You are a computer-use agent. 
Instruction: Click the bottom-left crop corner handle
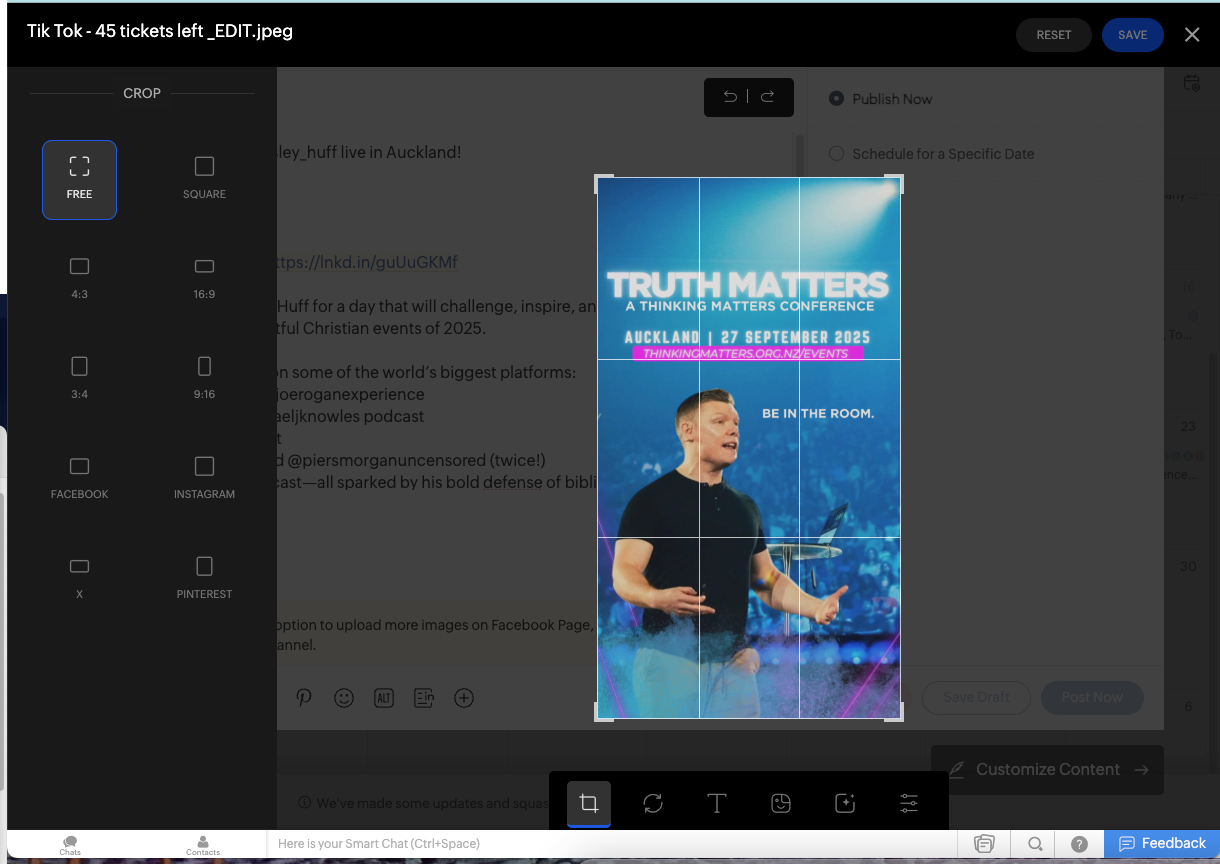point(604,712)
